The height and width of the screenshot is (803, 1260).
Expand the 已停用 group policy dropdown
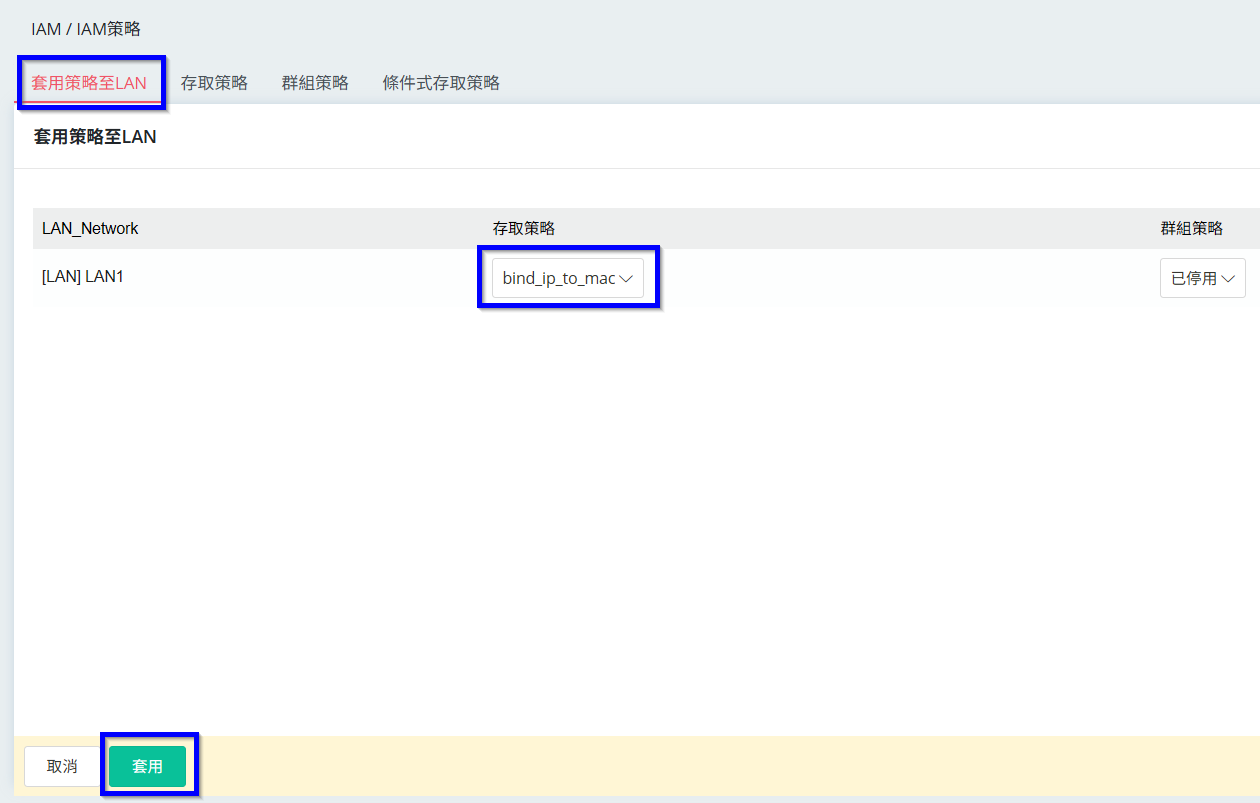(1195, 279)
